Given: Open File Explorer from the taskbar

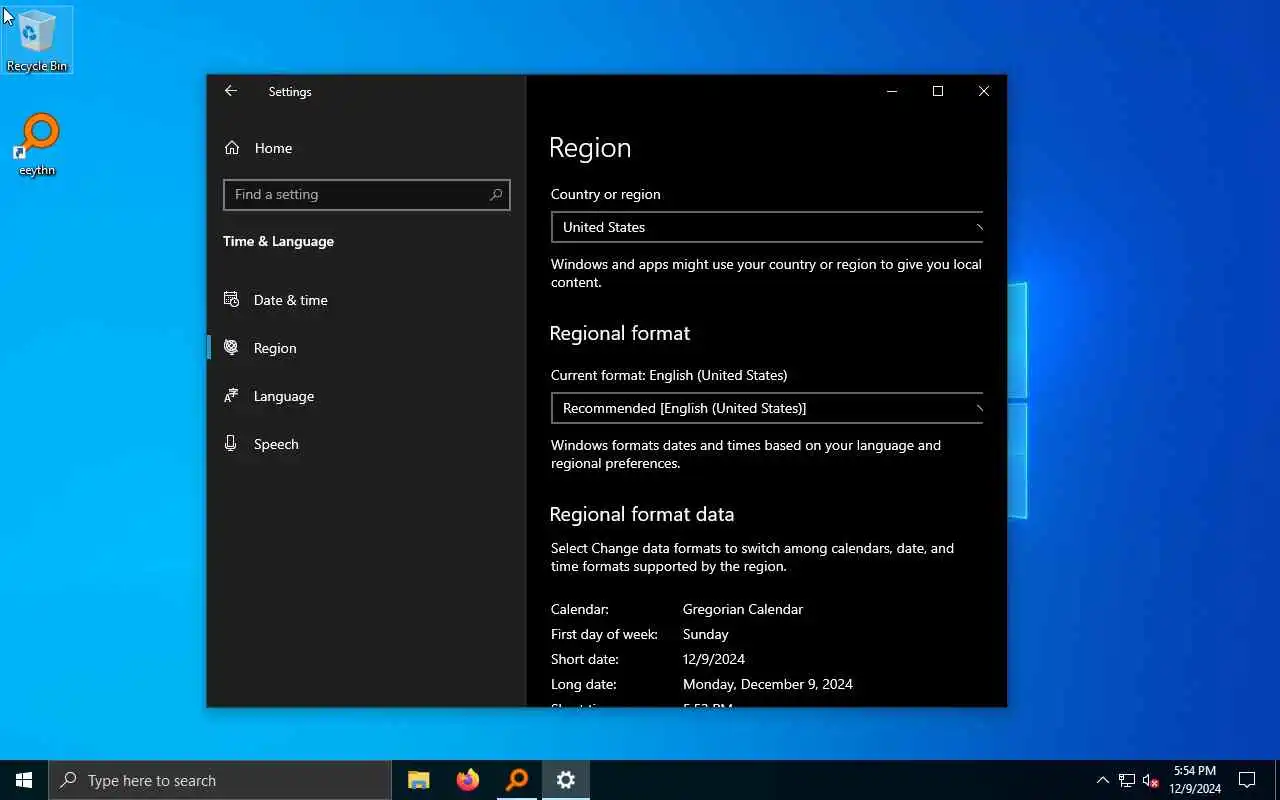Looking at the screenshot, I should [x=418, y=780].
